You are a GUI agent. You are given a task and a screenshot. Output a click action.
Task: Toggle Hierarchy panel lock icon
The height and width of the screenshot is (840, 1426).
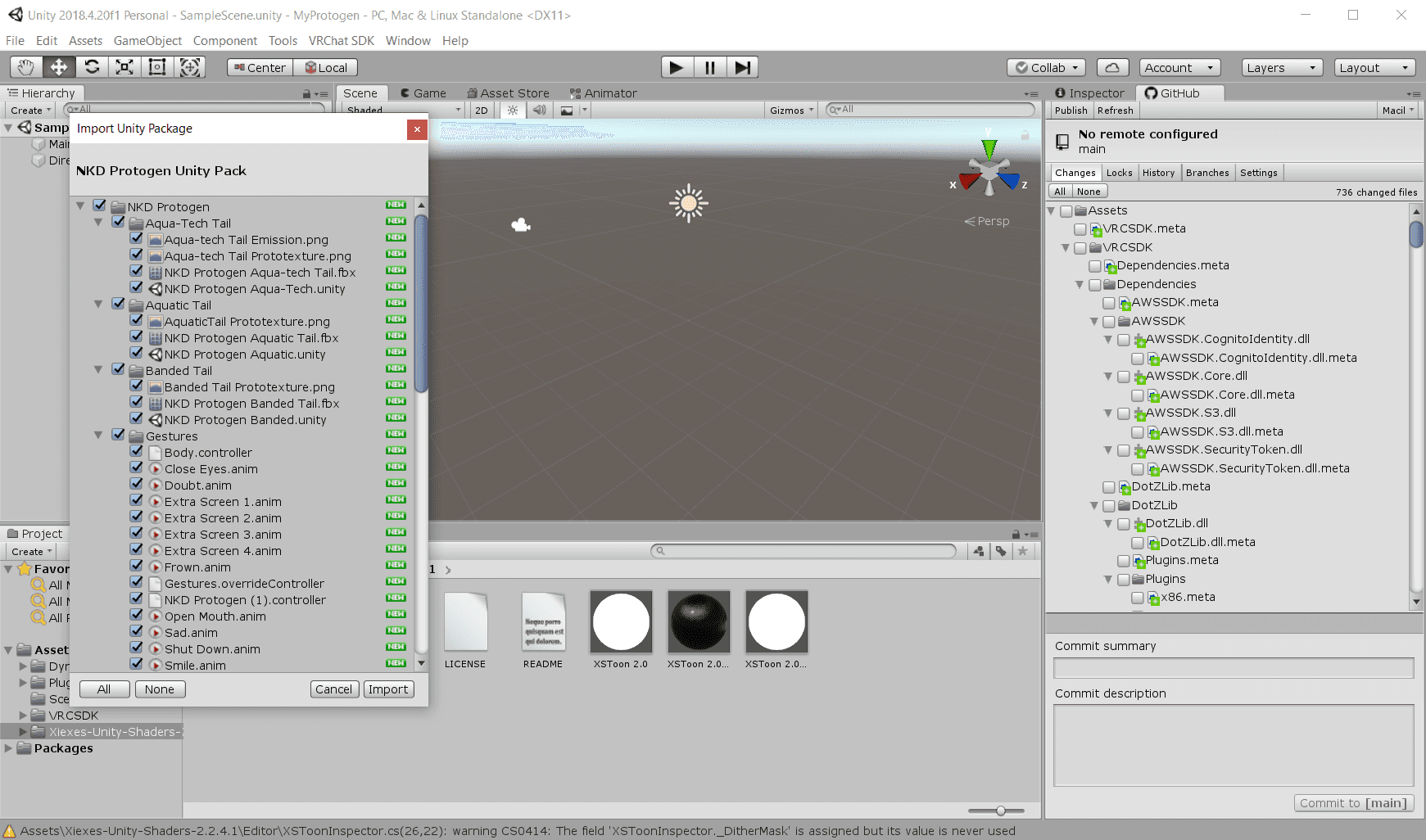point(306,94)
